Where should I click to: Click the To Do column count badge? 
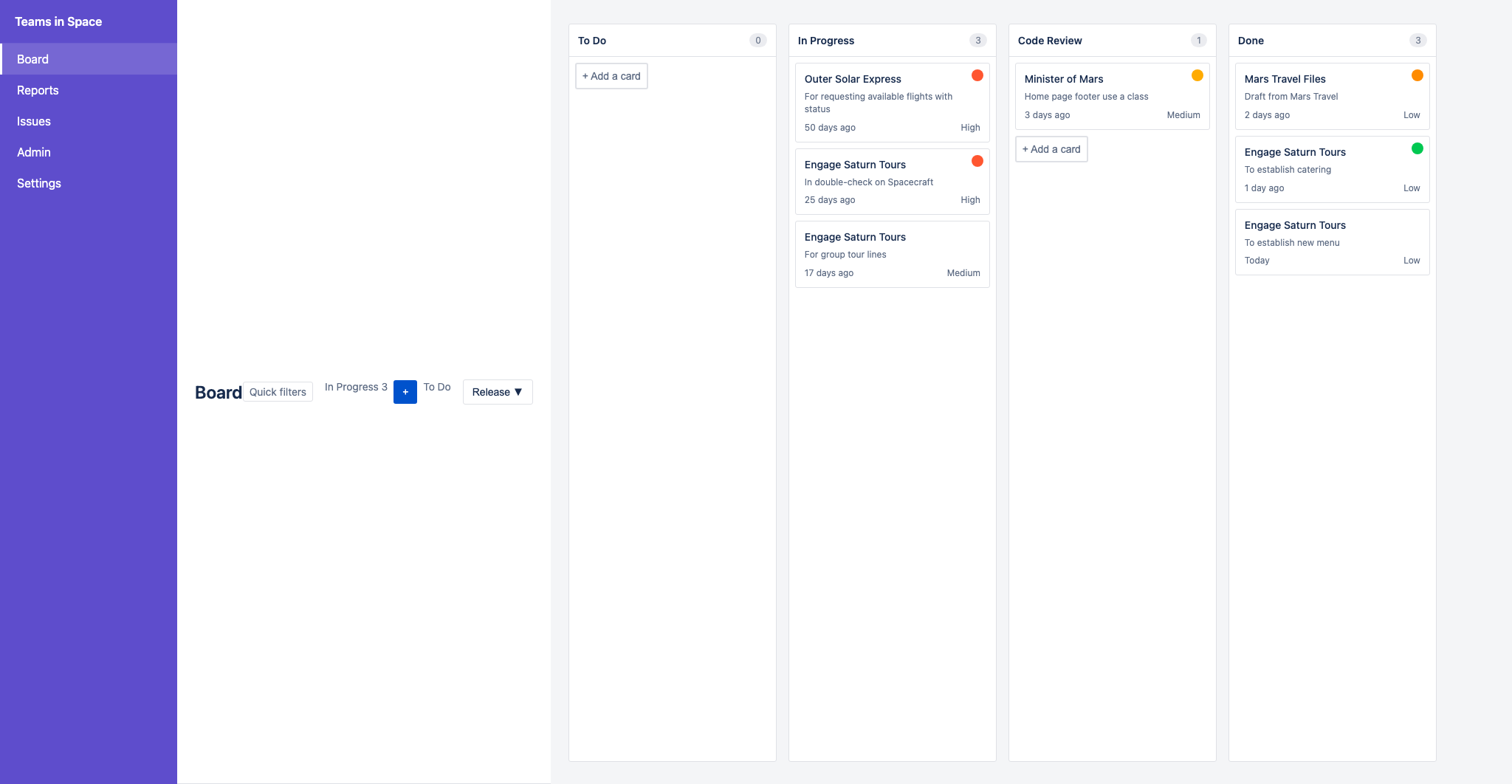click(757, 41)
